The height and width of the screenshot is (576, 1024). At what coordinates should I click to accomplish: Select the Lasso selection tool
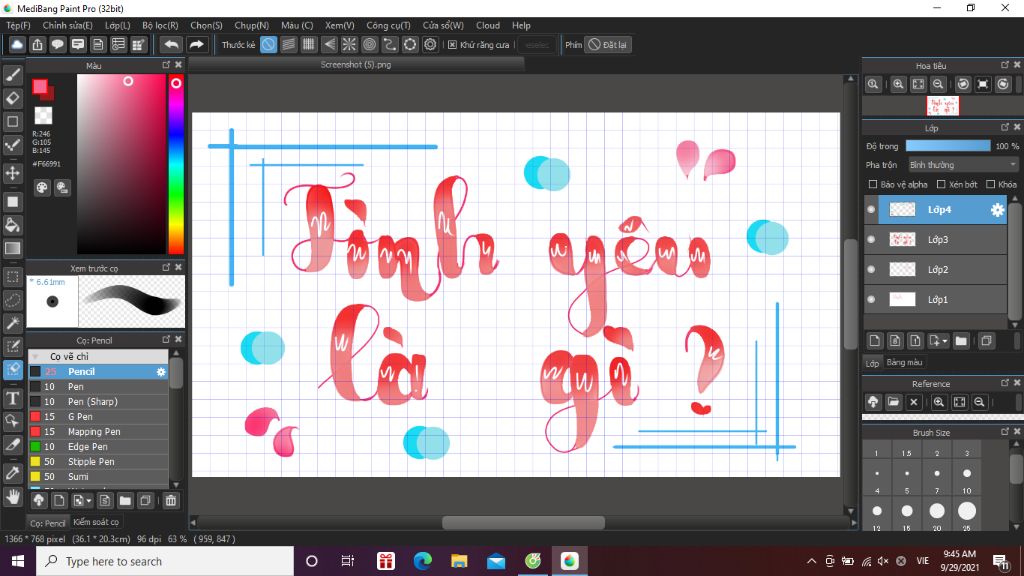click(x=12, y=300)
